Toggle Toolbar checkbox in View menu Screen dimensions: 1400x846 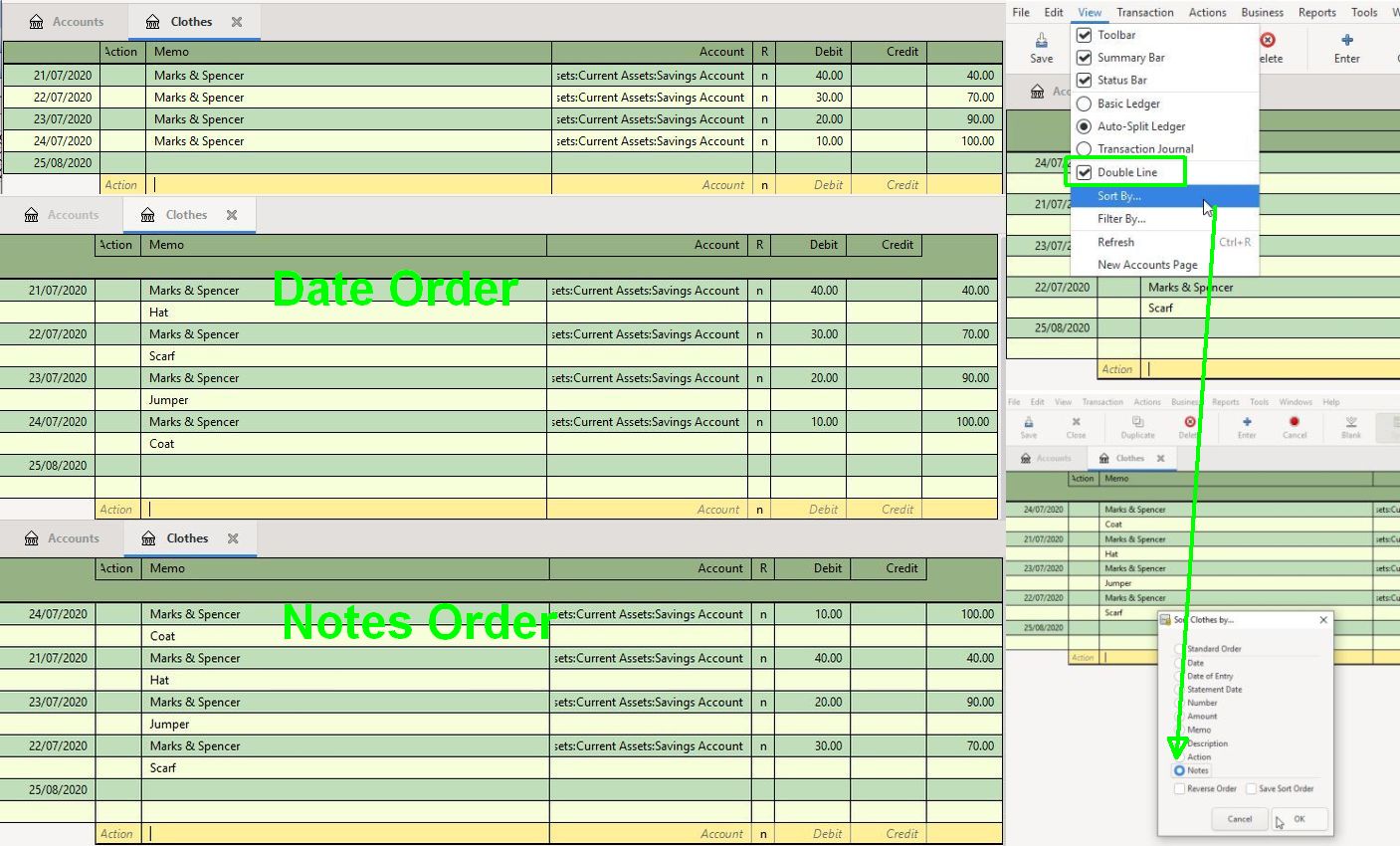pyautogui.click(x=1085, y=35)
